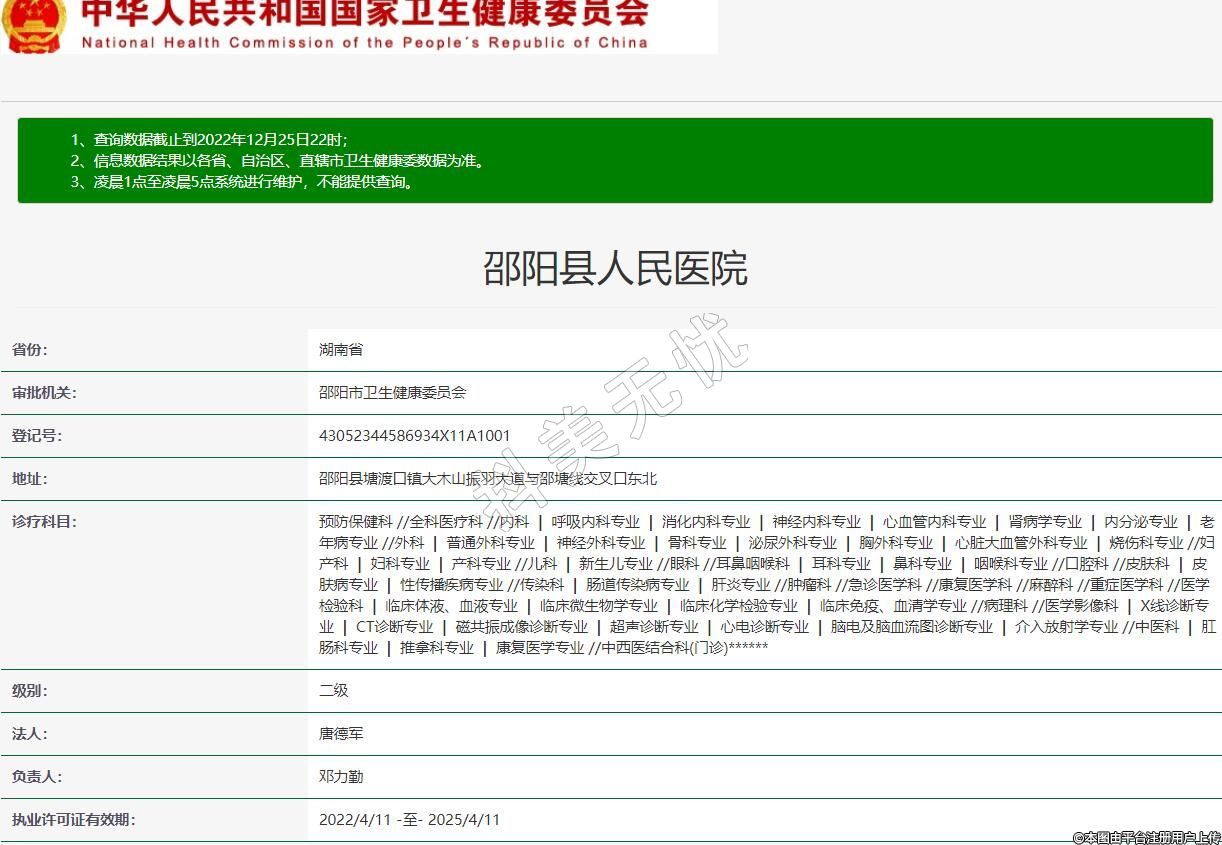Image resolution: width=1222 pixels, height=845 pixels.
Task: Select registration number 43052344586934X11A1001
Action: tap(414, 436)
